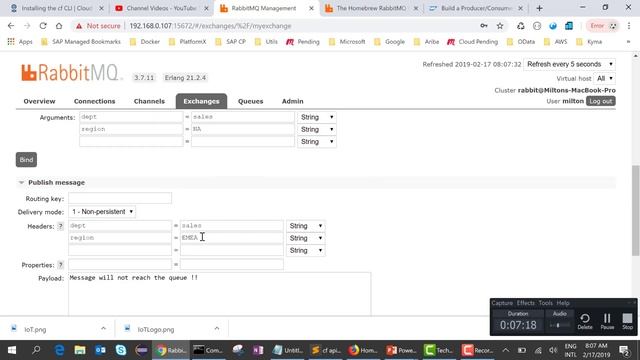The height and width of the screenshot is (360, 640).
Task: Go to the Channels tab
Action: (149, 101)
